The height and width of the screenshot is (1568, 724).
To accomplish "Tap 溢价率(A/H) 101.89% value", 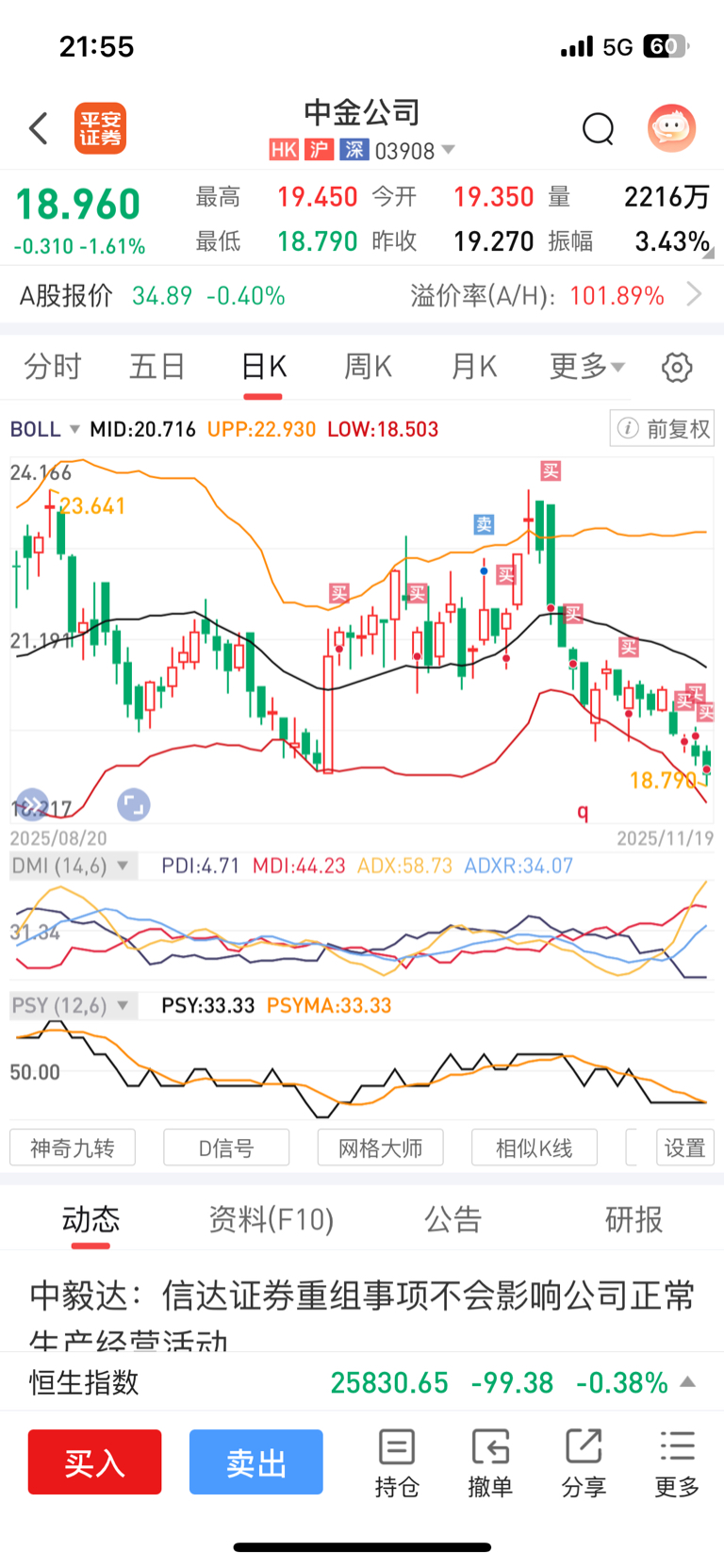I will [x=617, y=296].
